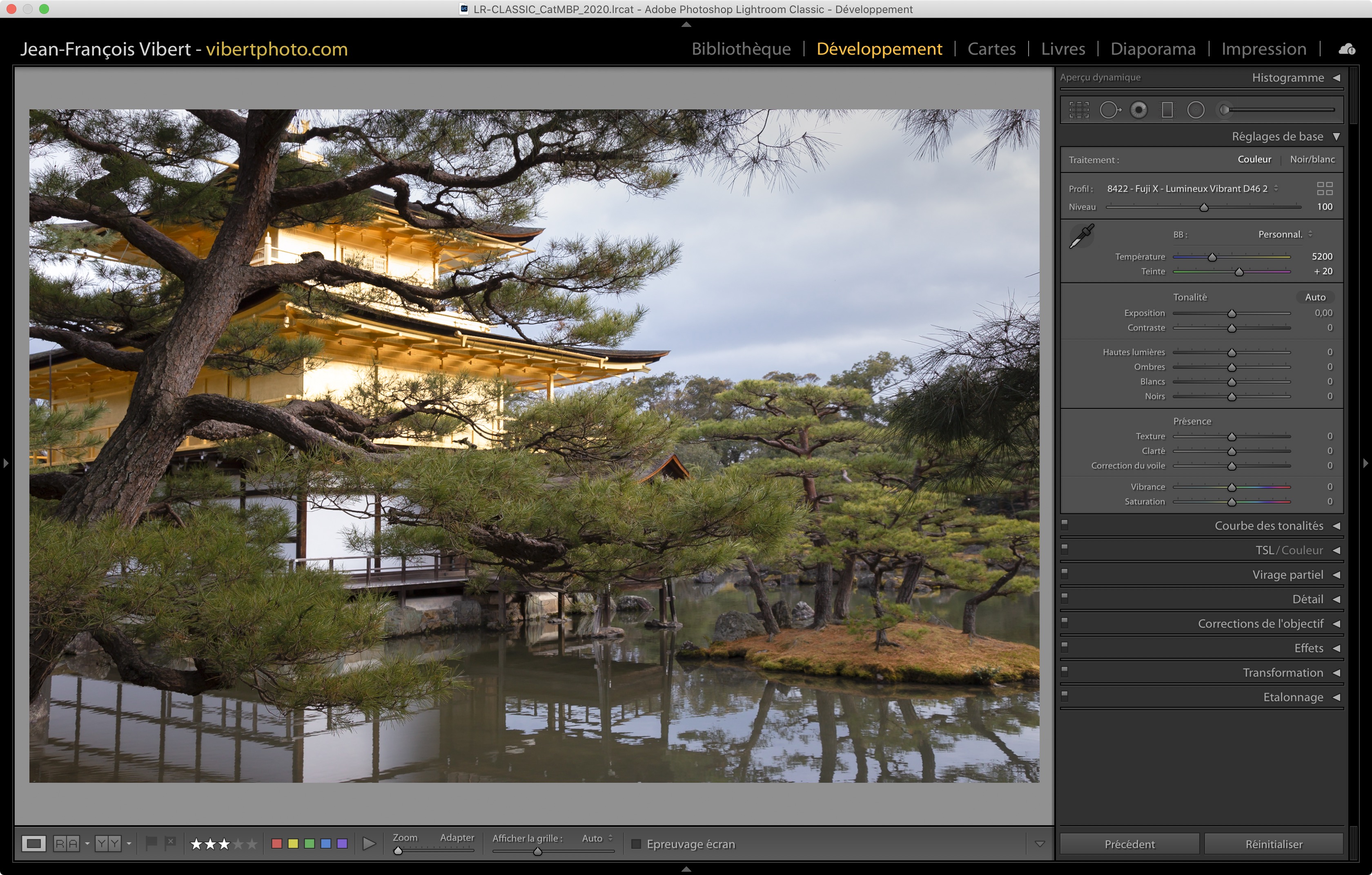Select the Crop overlay tool
The image size is (1372, 875).
click(1078, 110)
